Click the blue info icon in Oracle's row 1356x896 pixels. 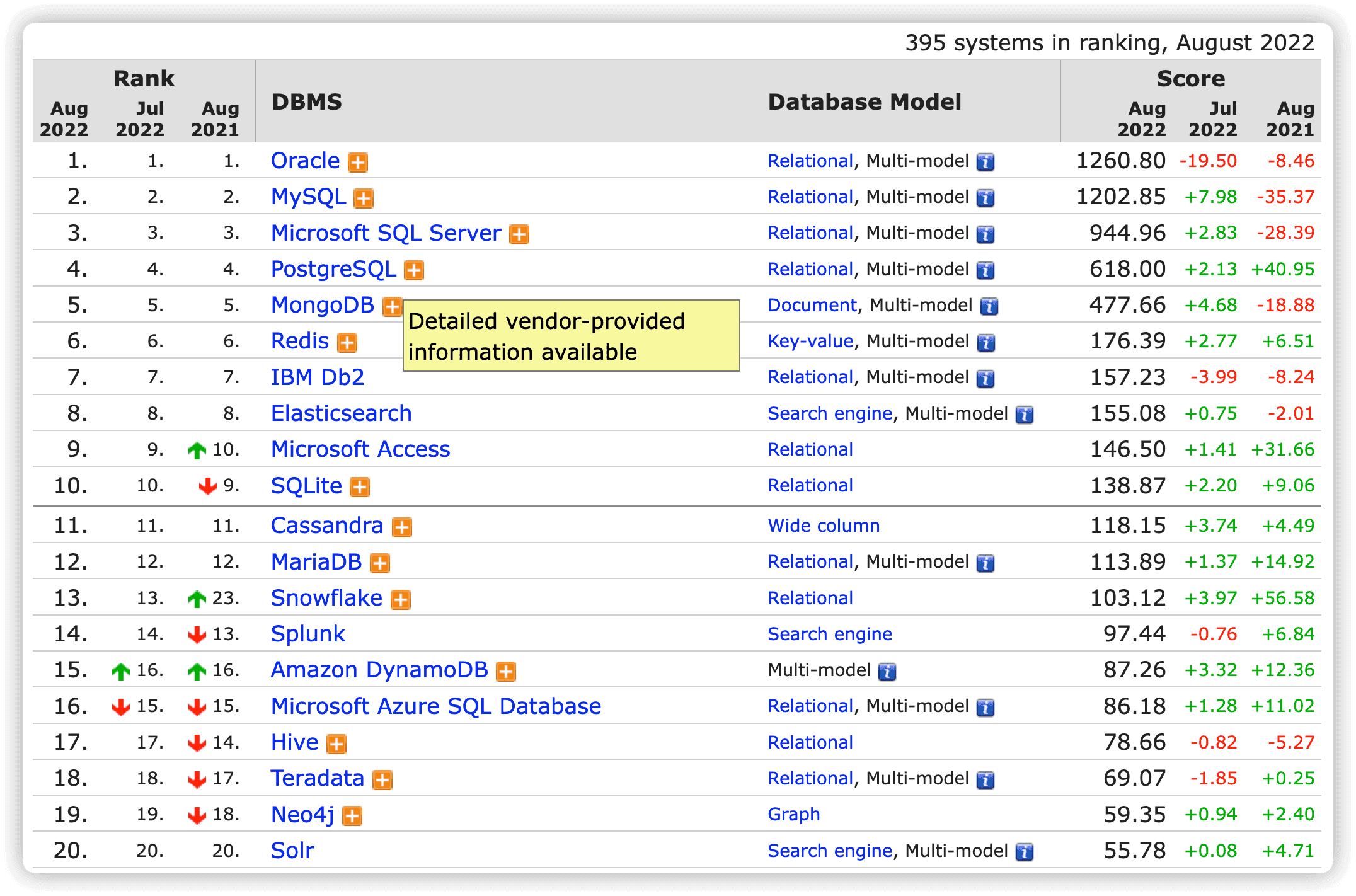coord(985,163)
